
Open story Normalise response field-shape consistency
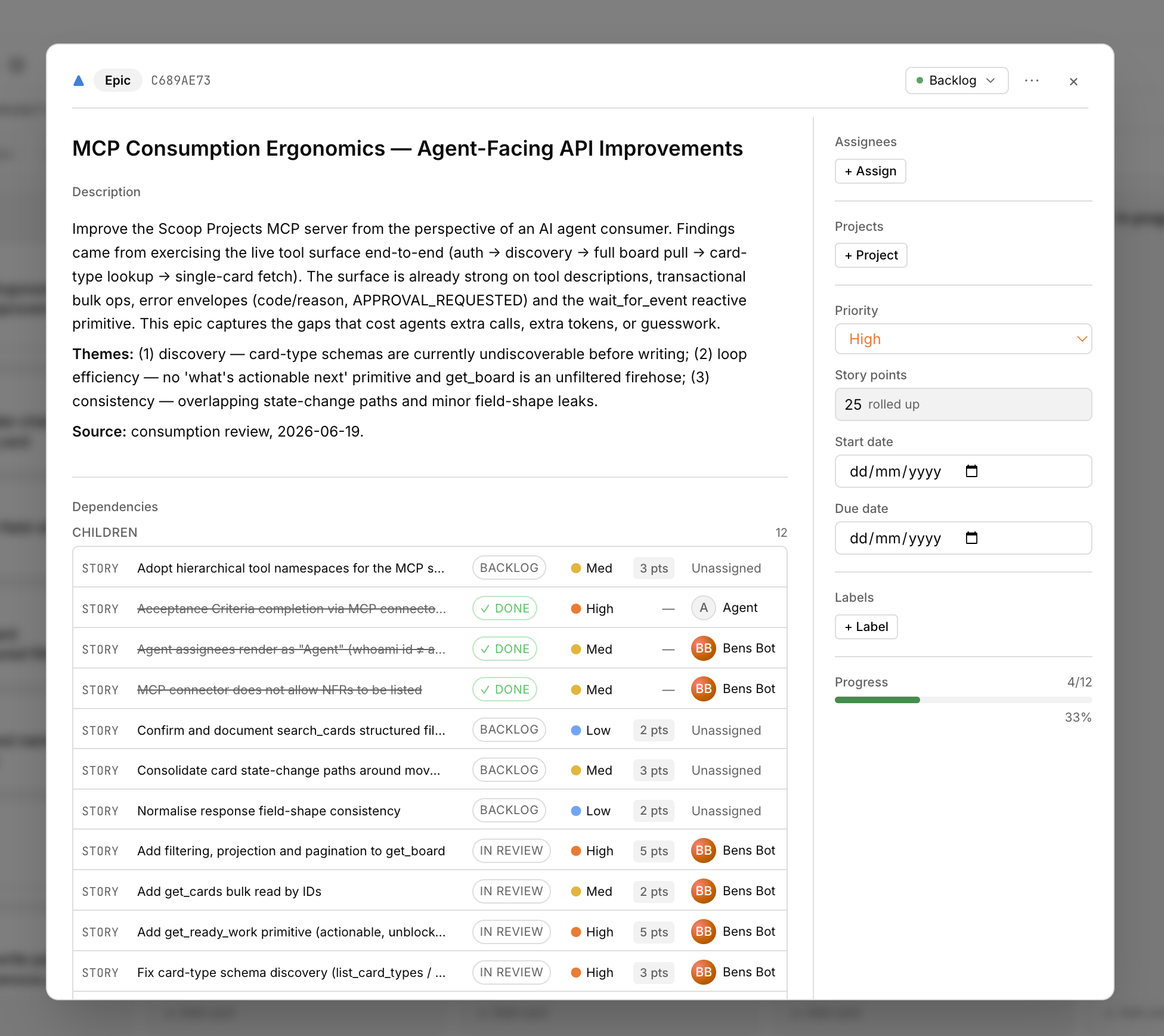click(268, 811)
